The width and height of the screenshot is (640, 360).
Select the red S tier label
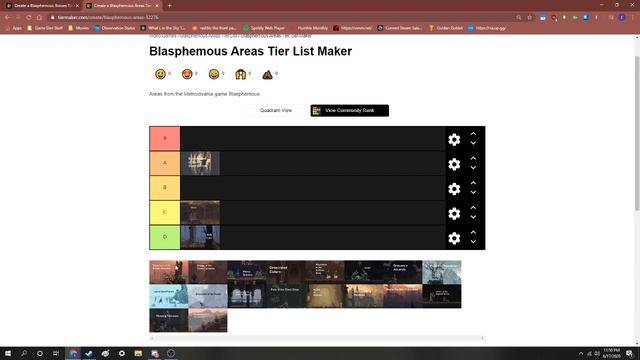[165, 139]
